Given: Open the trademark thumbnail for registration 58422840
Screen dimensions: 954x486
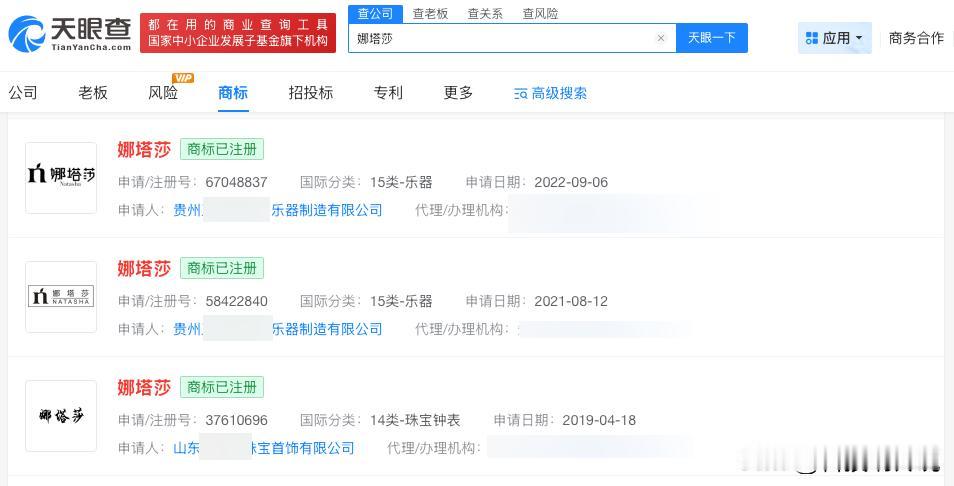Looking at the screenshot, I should pyautogui.click(x=61, y=297).
